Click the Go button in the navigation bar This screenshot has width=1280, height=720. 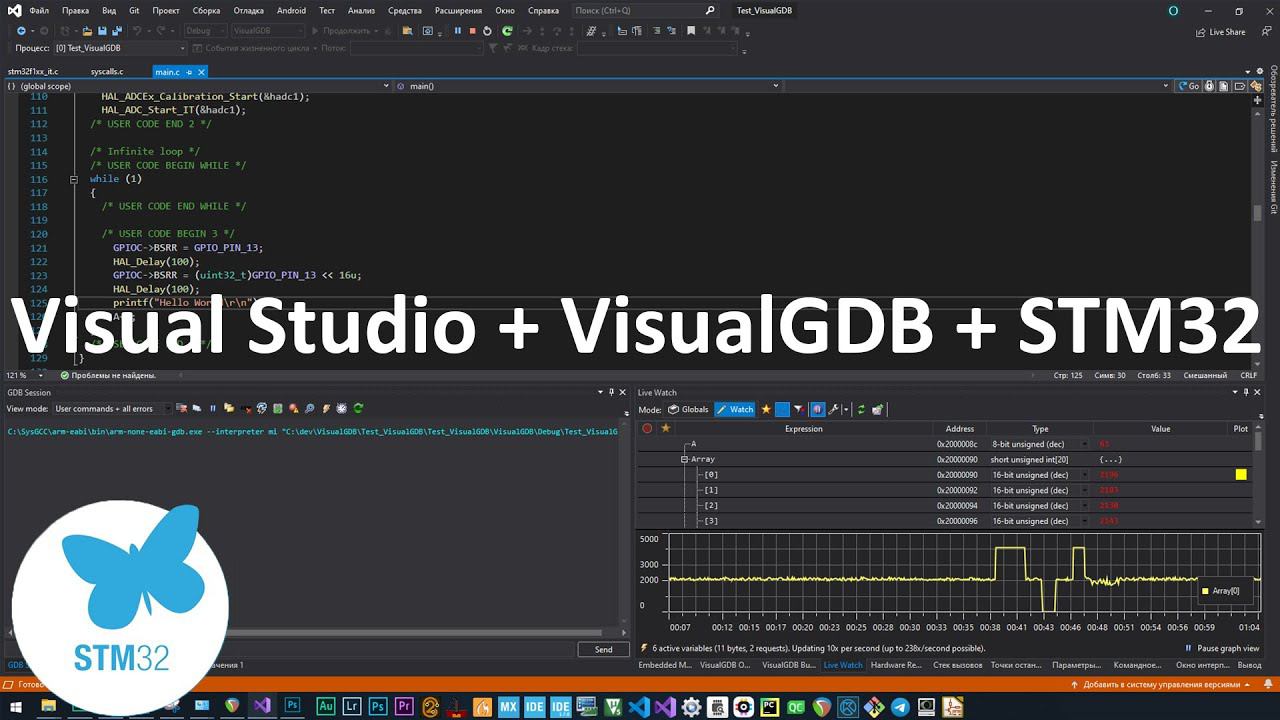[1188, 86]
